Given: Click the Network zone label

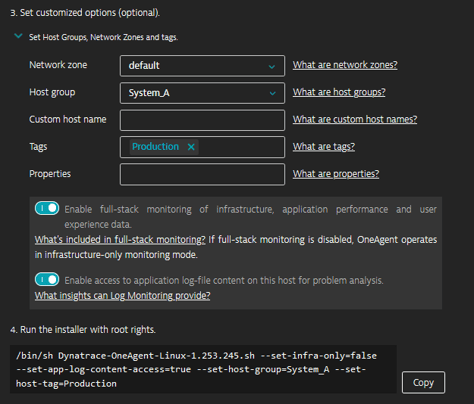Looking at the screenshot, I should click(58, 65).
